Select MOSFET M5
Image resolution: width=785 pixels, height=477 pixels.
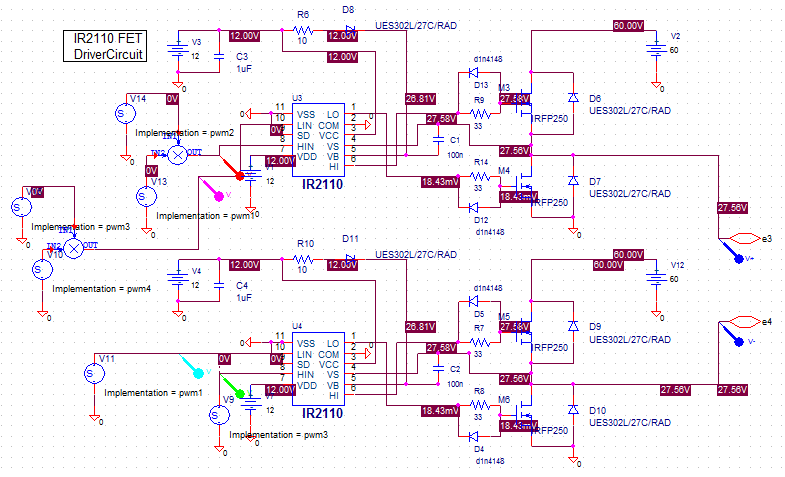tap(524, 332)
